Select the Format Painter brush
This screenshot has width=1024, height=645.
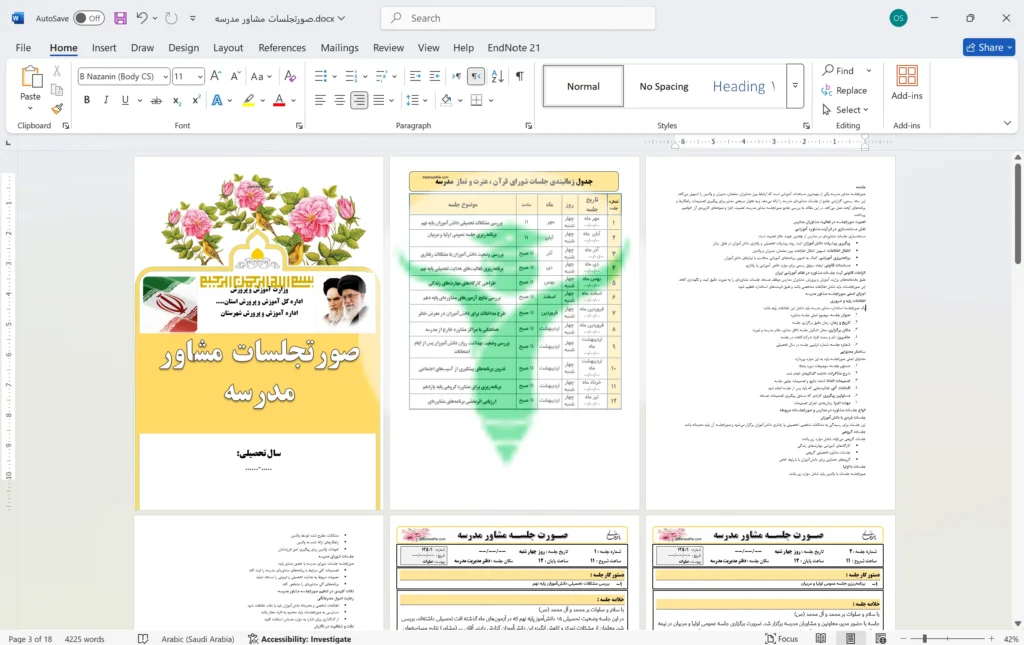(57, 108)
